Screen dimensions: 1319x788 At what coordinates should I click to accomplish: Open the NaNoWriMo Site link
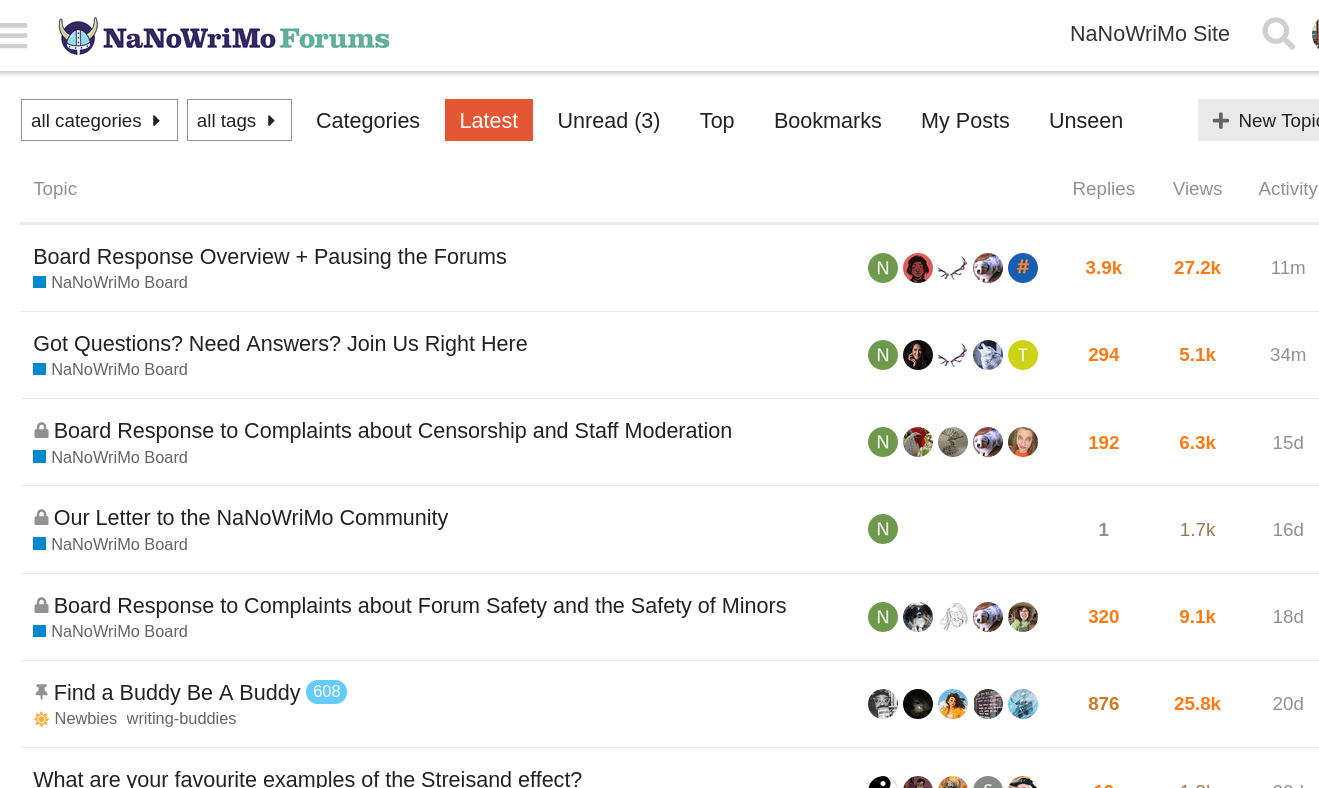coord(1149,34)
